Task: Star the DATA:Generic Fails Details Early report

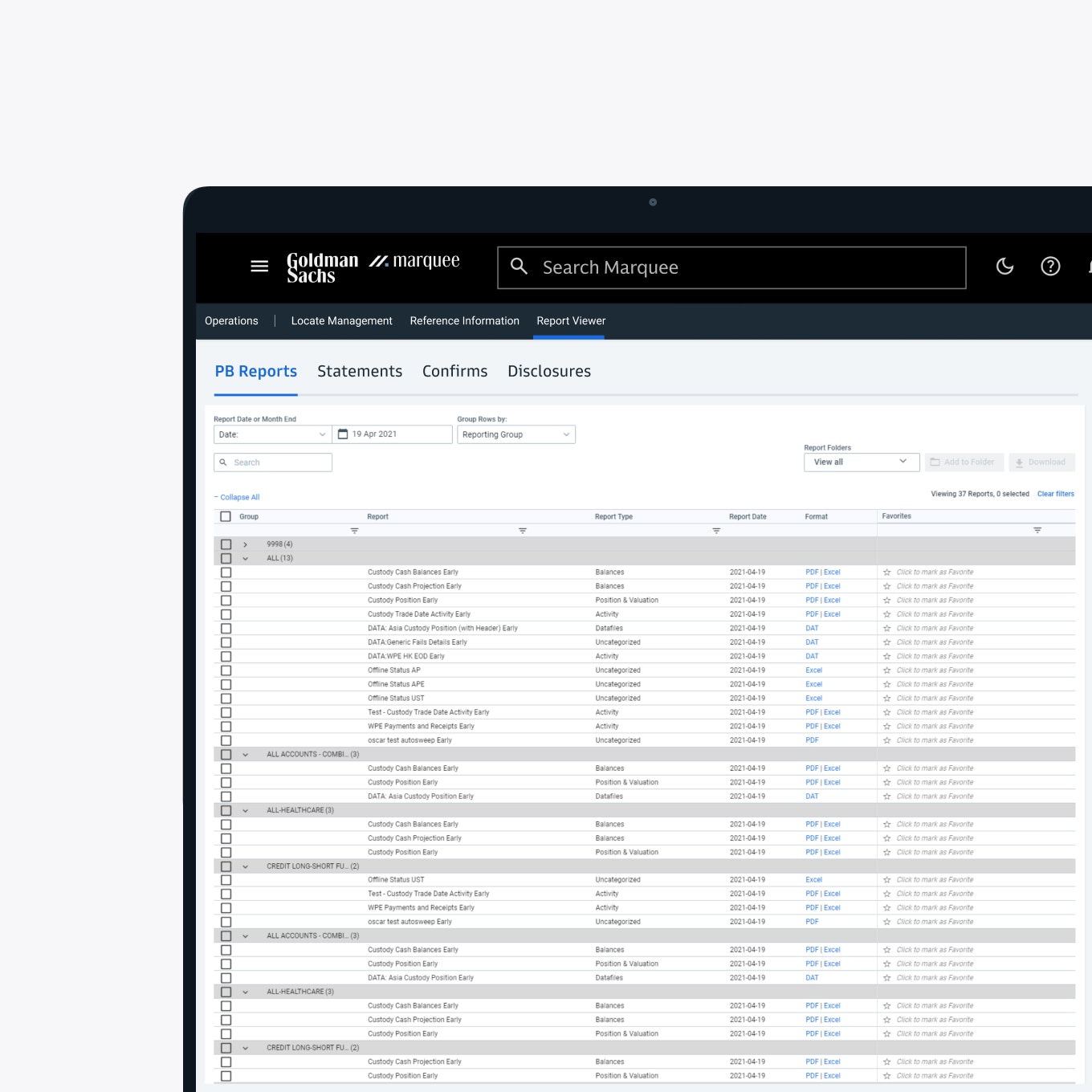Action: point(887,642)
